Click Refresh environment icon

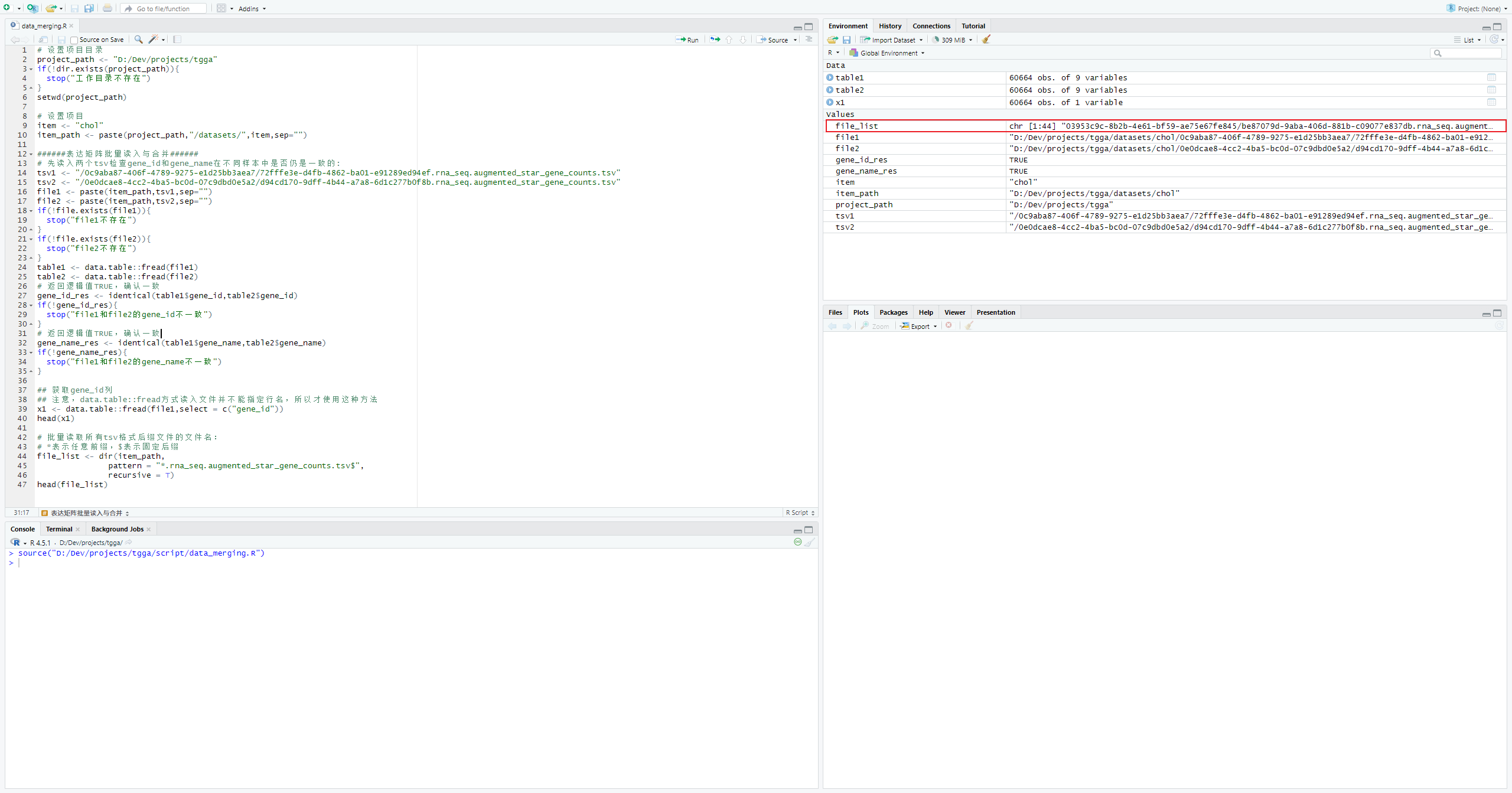pyautogui.click(x=1494, y=40)
